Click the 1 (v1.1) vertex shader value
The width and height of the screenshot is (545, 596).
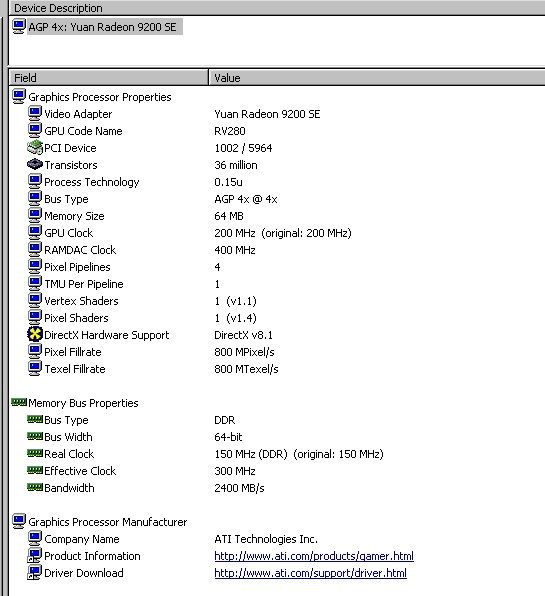(x=236, y=301)
